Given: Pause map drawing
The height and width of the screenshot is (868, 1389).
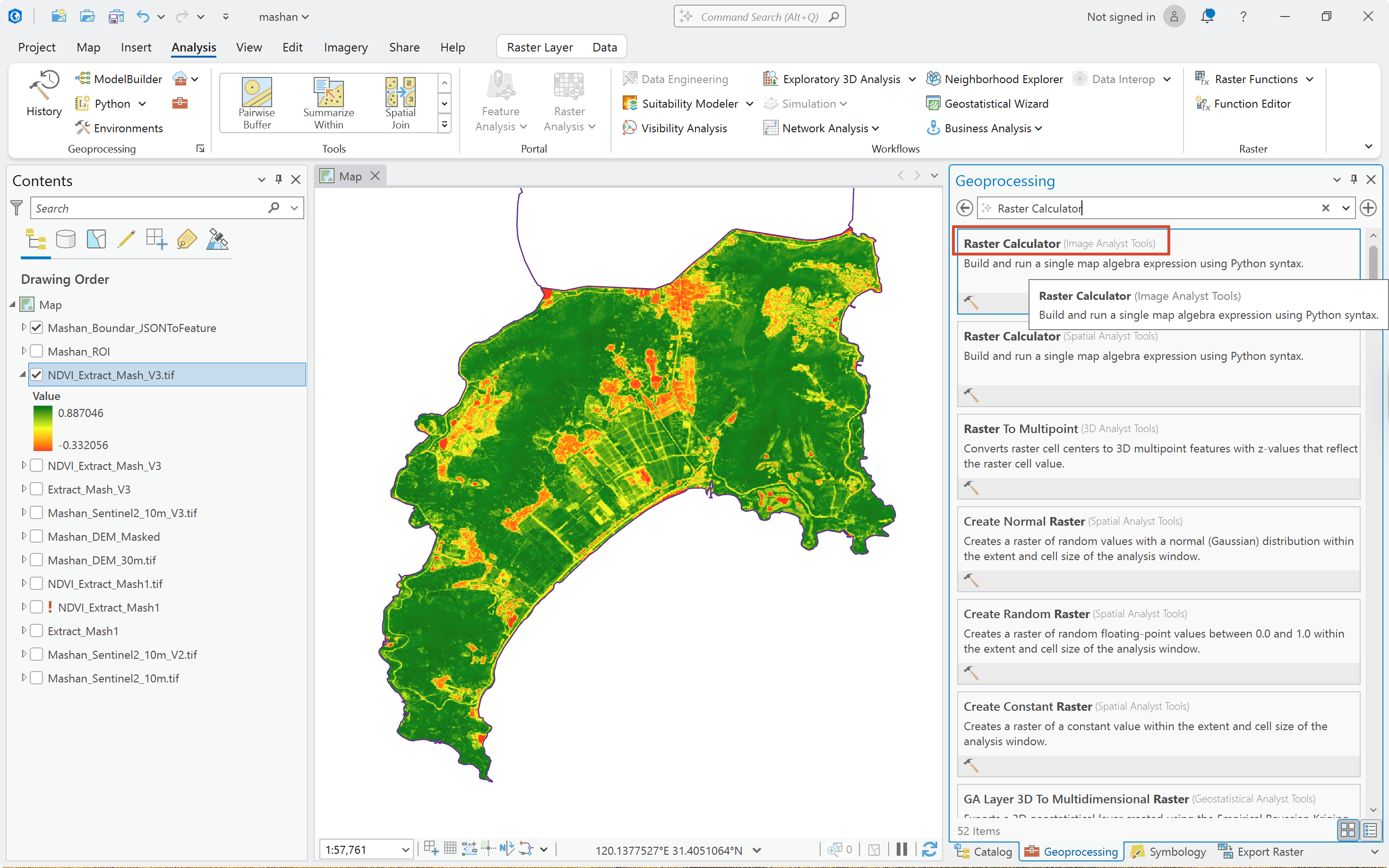Looking at the screenshot, I should (901, 849).
